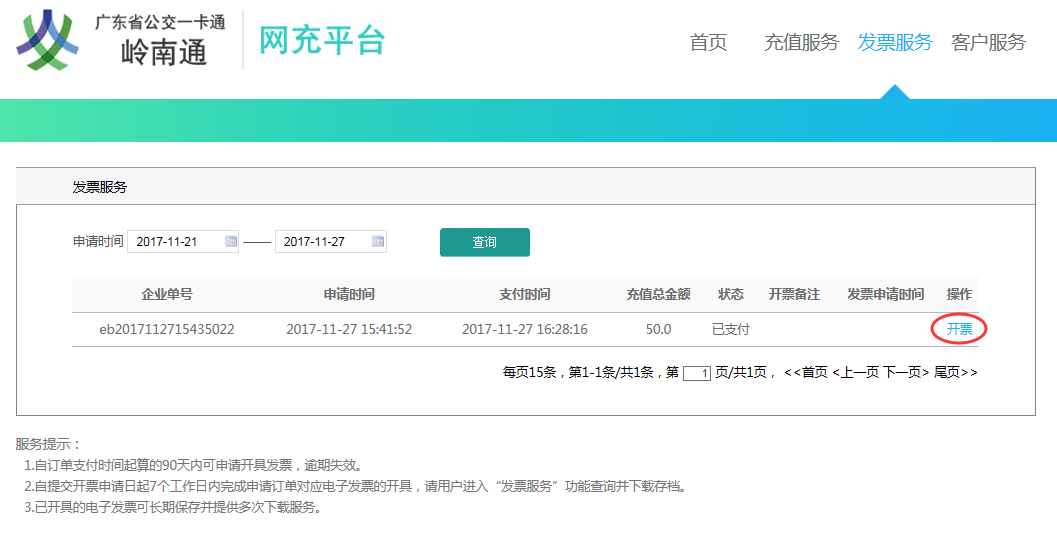Click the start date field 2017-11-21
This screenshot has height=533, width=1057.
coord(183,242)
